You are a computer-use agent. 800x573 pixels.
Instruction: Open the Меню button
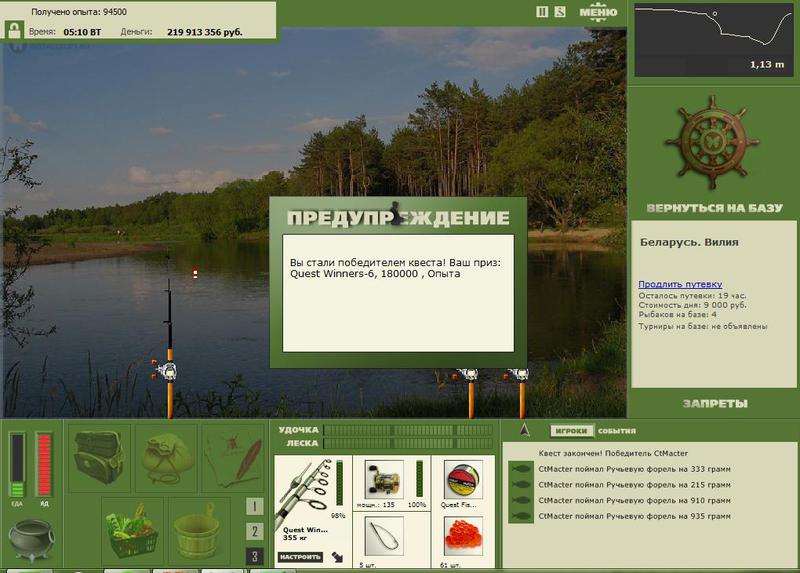[x=598, y=12]
